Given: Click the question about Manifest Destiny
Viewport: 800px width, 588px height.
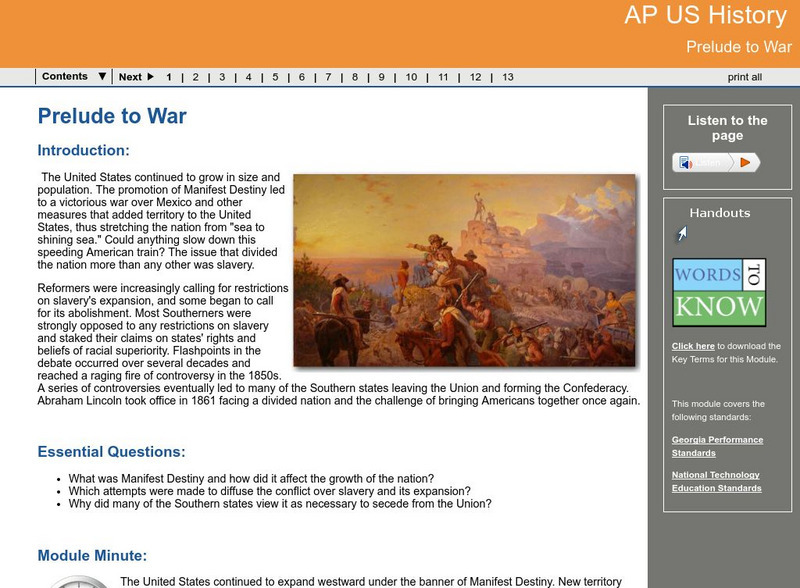Looking at the screenshot, I should tap(251, 479).
